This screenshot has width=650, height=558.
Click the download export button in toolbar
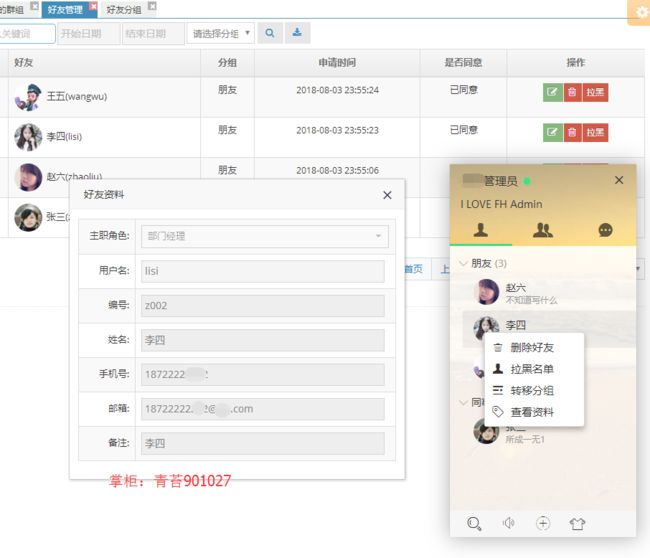tap(297, 33)
